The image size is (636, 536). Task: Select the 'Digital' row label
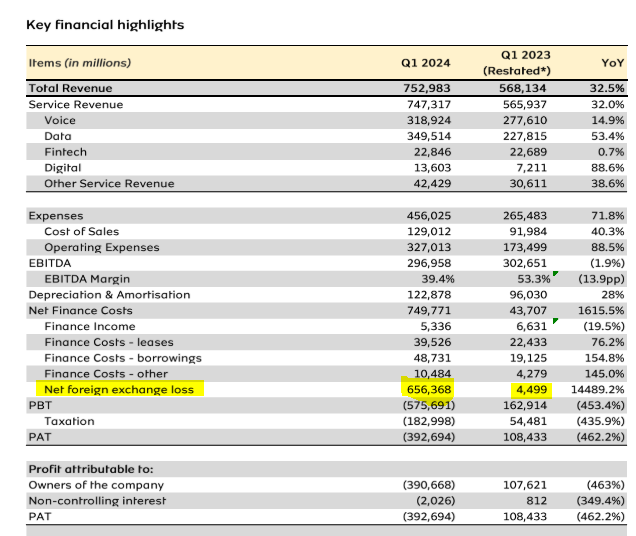63,168
